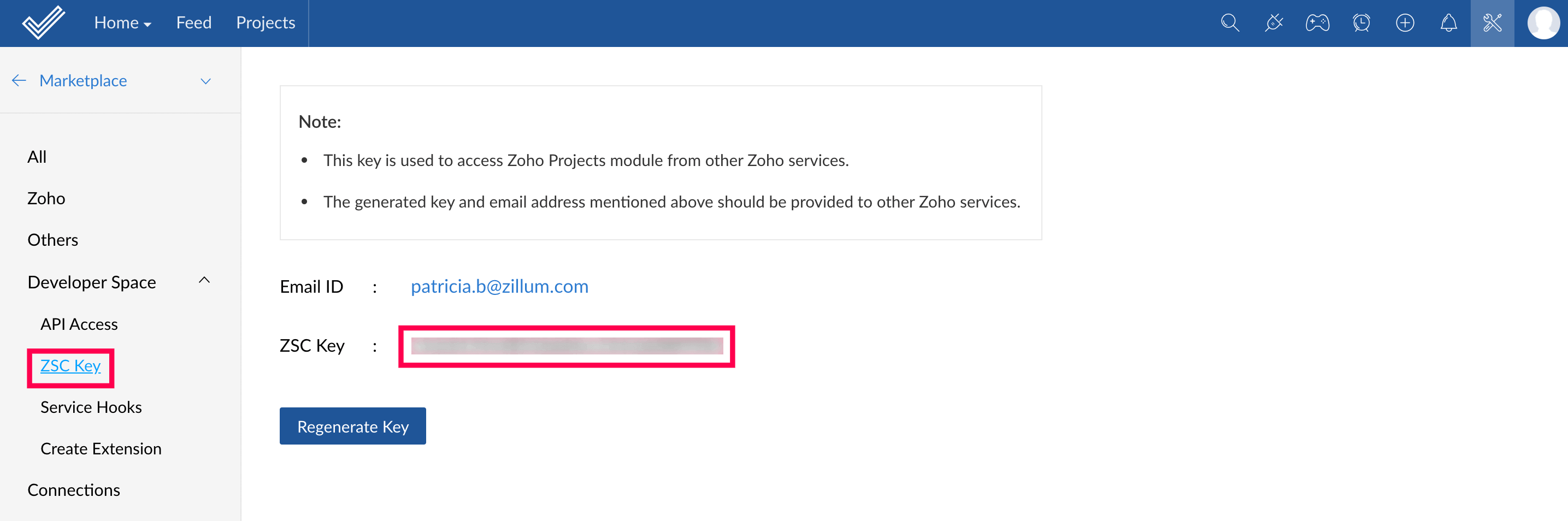Open the search magnifier icon
1568x521 pixels.
pos(1230,23)
